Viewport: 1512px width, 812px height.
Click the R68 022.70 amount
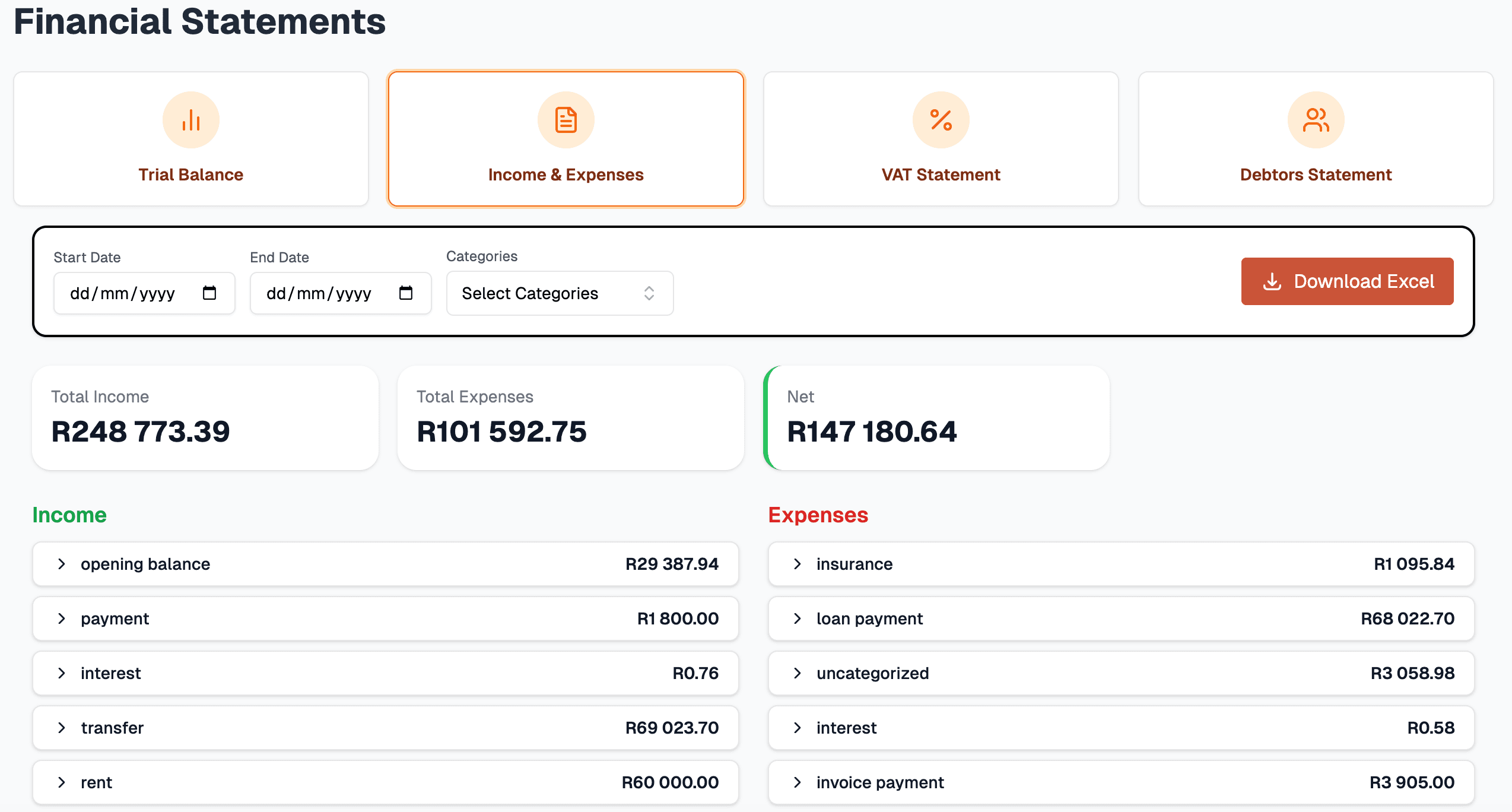1408,618
